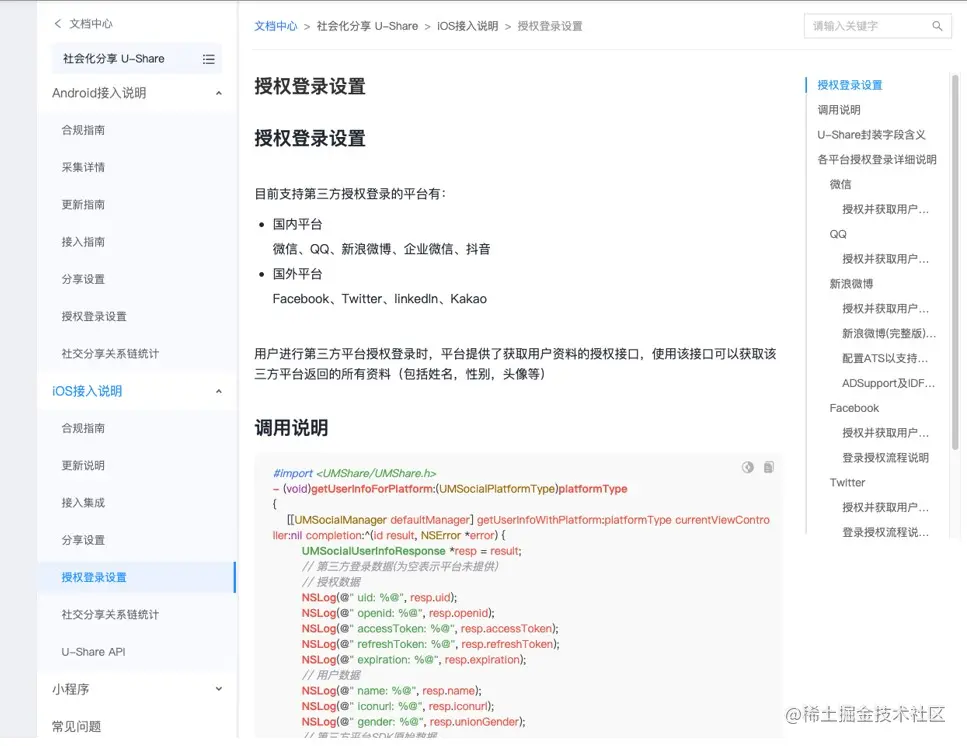967x746 pixels.
Task: Click the iOS接入说明 breadcrumb
Action: tap(467, 26)
